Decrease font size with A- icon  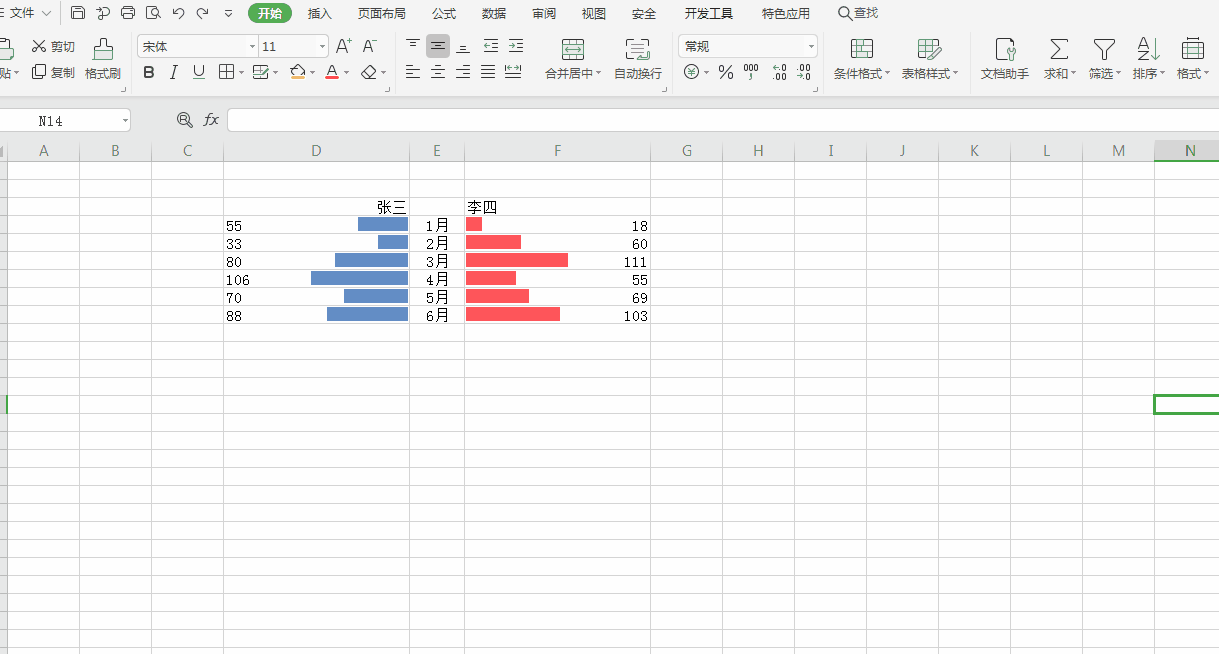[369, 46]
